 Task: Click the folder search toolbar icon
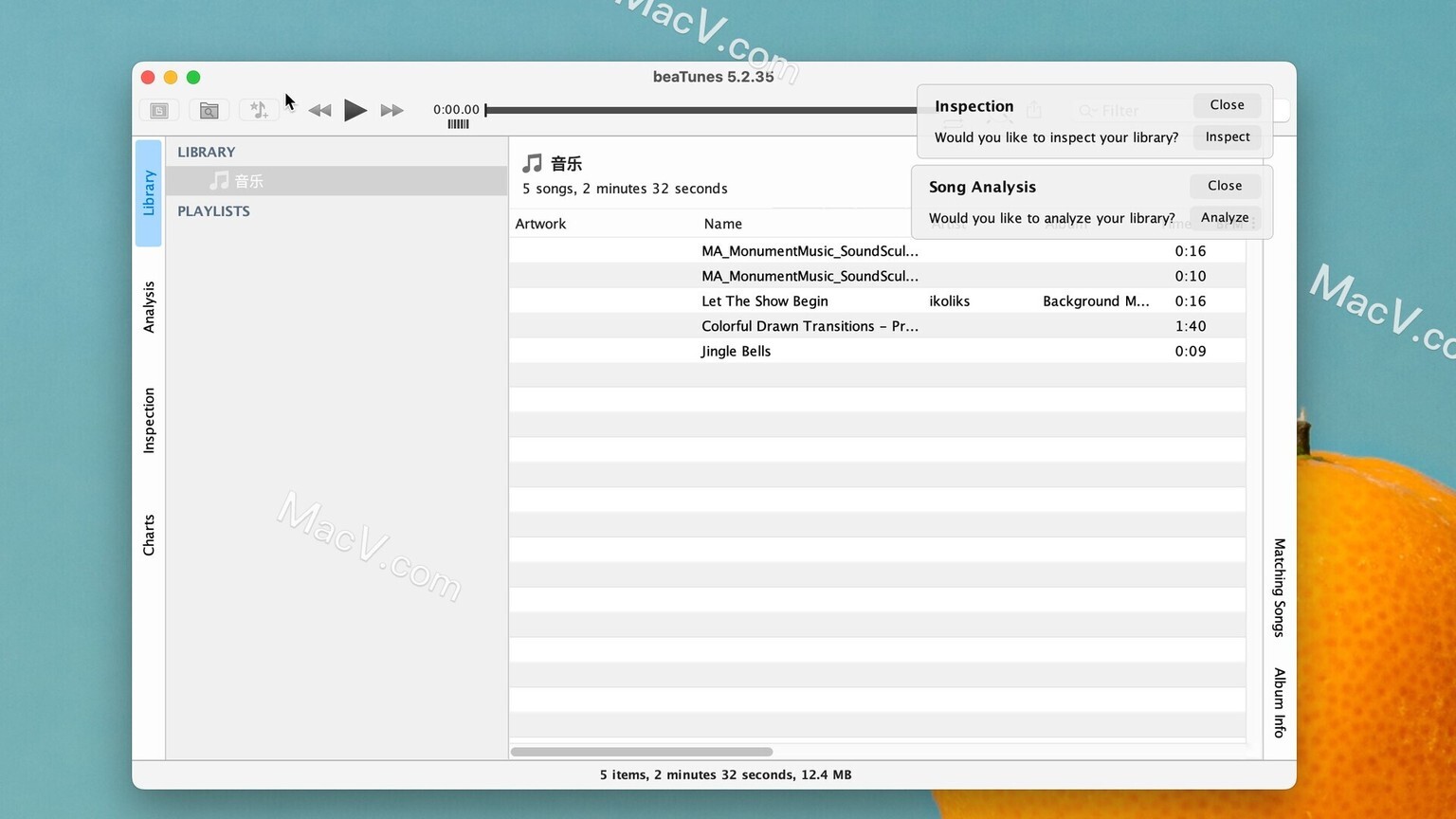pos(209,111)
